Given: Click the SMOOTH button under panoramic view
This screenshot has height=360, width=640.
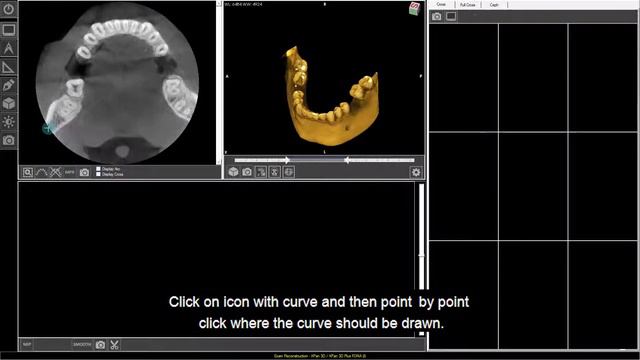Looking at the screenshot, I should click(x=82, y=344).
